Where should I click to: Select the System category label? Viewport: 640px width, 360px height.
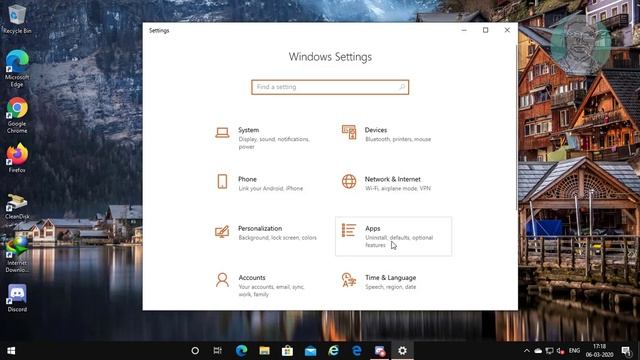249,130
